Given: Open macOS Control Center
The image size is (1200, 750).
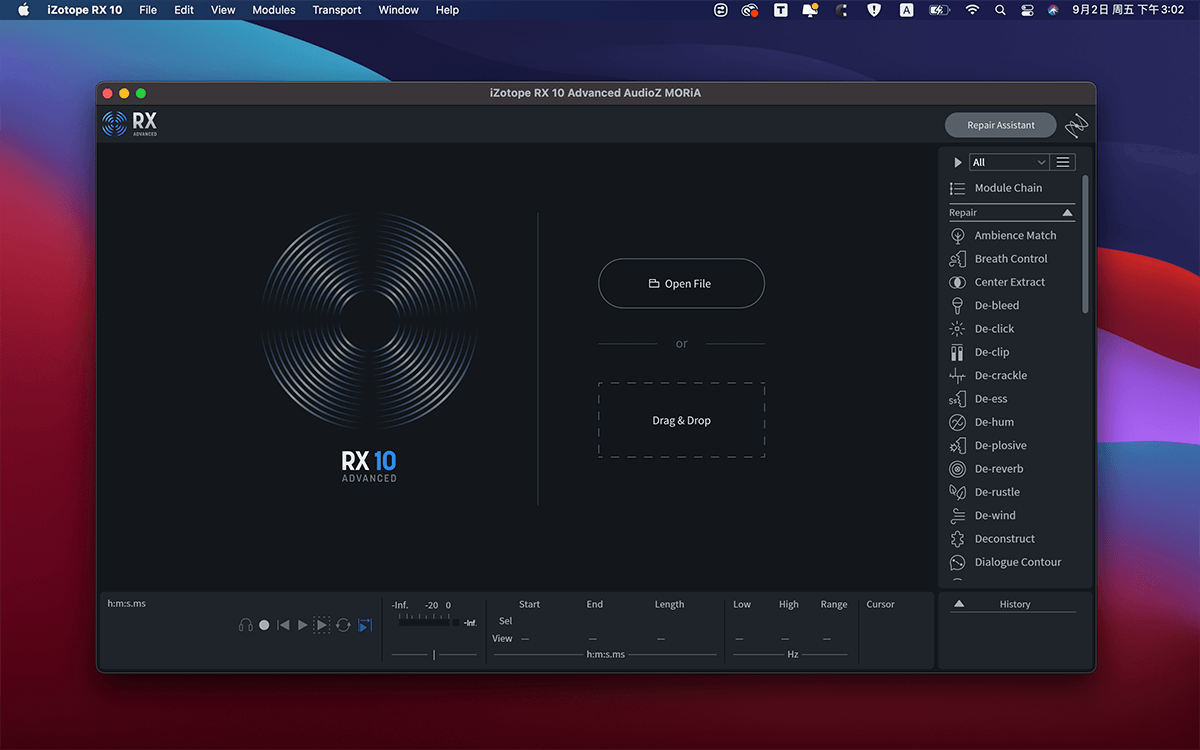Looking at the screenshot, I should click(1026, 10).
